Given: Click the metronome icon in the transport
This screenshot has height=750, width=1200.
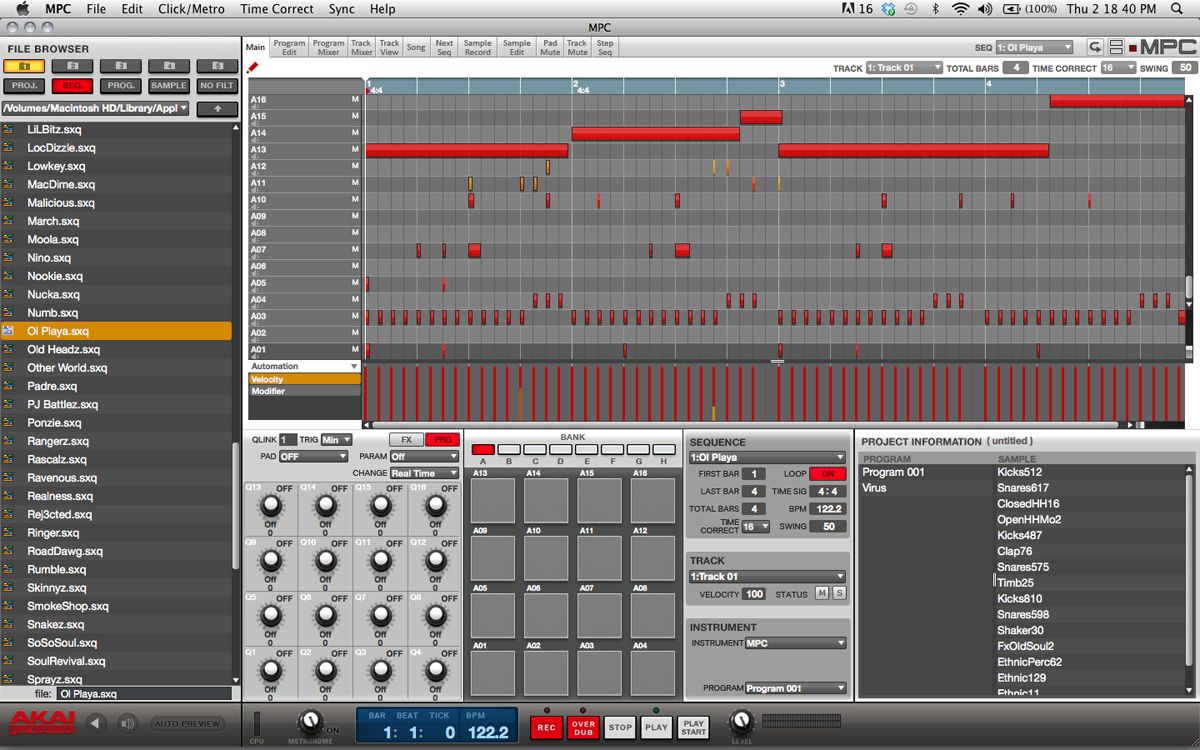Looking at the screenshot, I should tap(311, 723).
